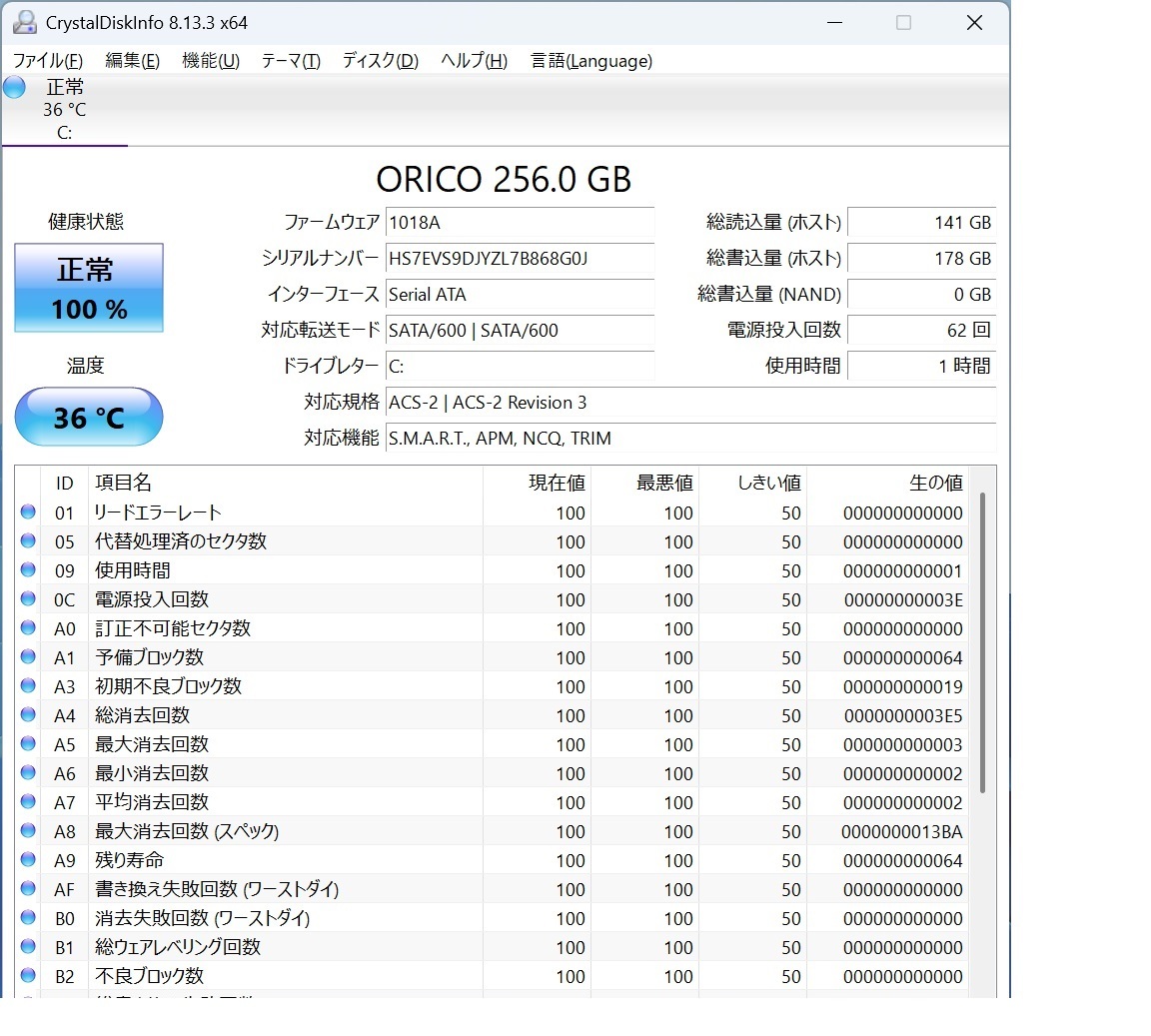This screenshot has width=1151, height=1036.
Task: Click status orb for attribute A3 初期不良ブロック数
Action: pos(28,685)
